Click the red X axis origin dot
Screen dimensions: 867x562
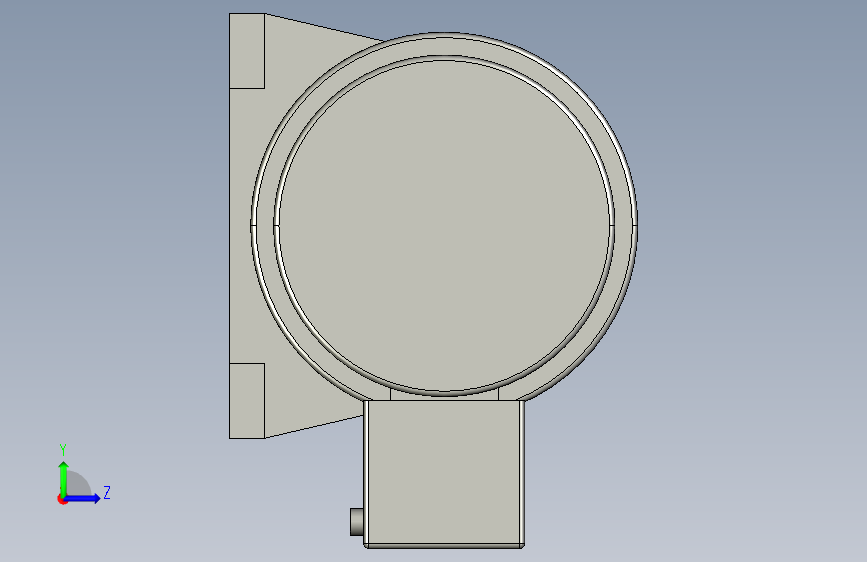62,499
